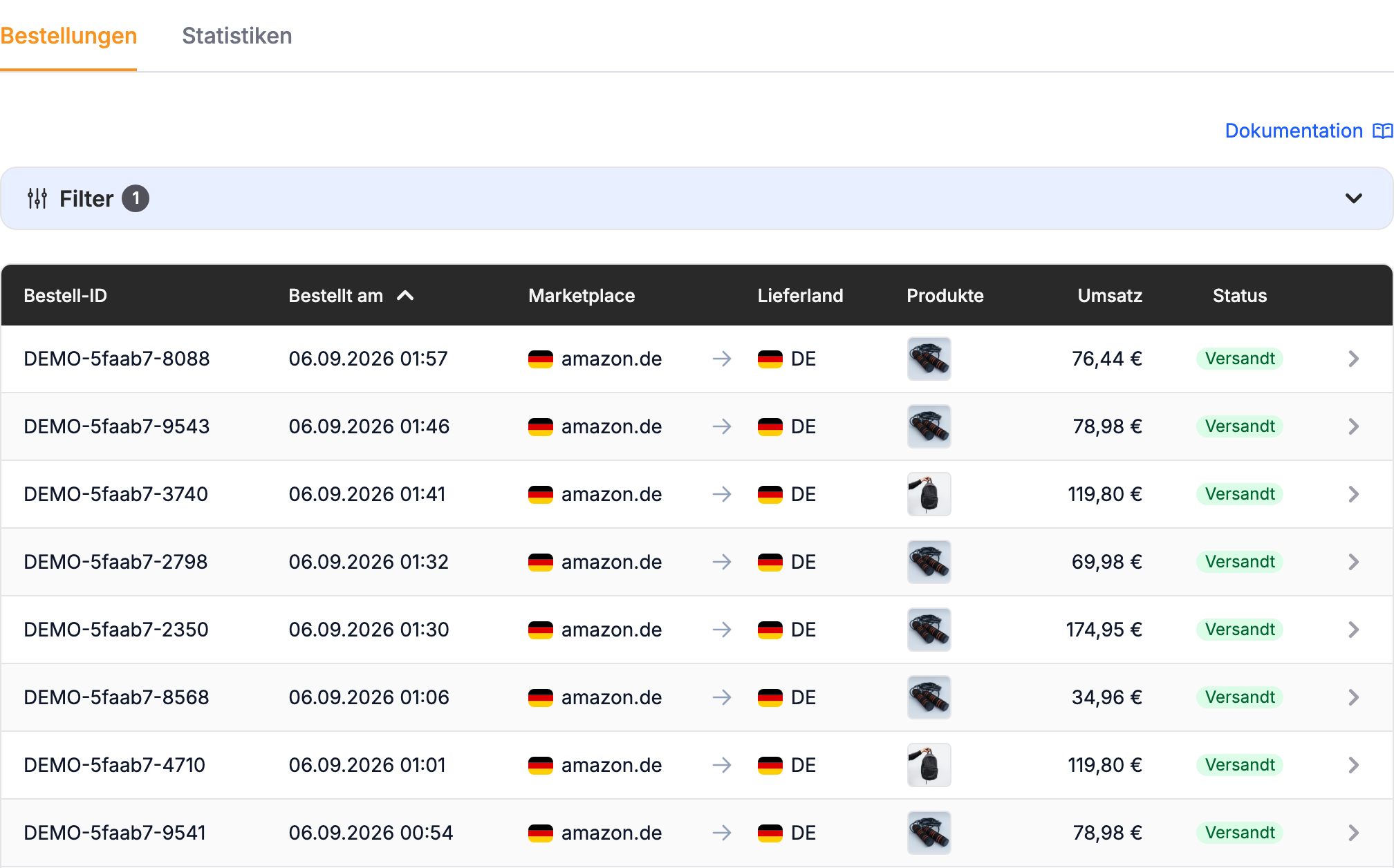Sort by Status column header

pos(1240,296)
